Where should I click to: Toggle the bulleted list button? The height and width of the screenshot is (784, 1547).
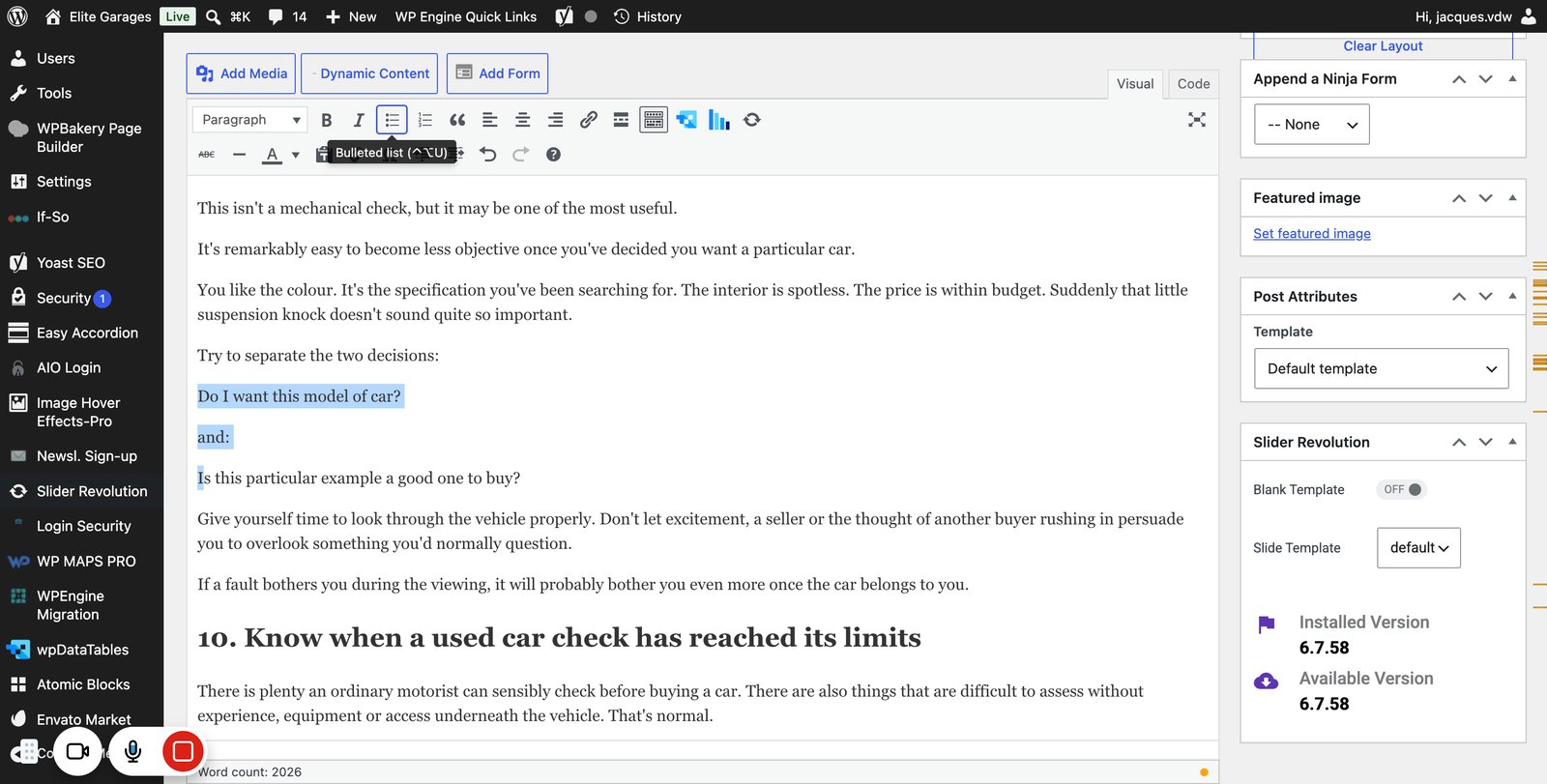point(392,120)
